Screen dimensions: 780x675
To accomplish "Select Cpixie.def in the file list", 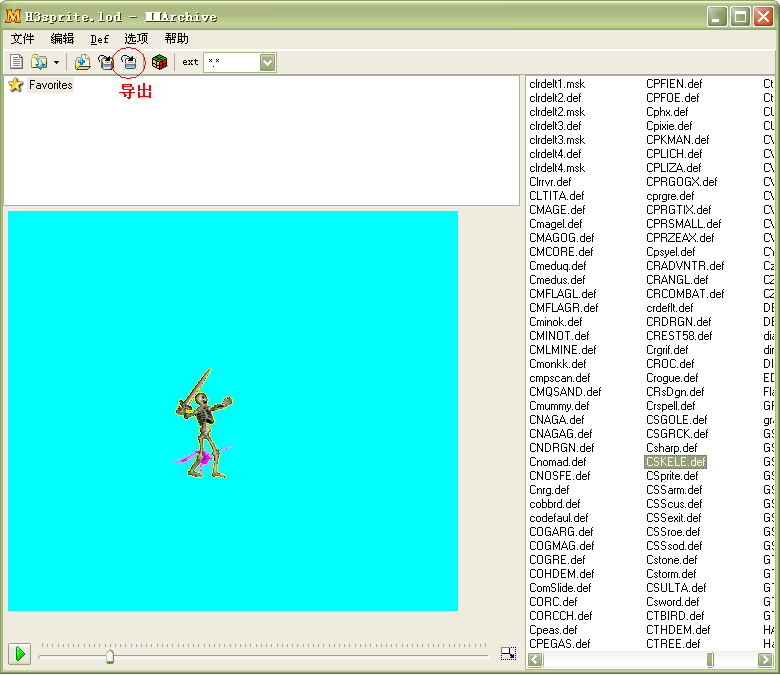I will pos(669,126).
